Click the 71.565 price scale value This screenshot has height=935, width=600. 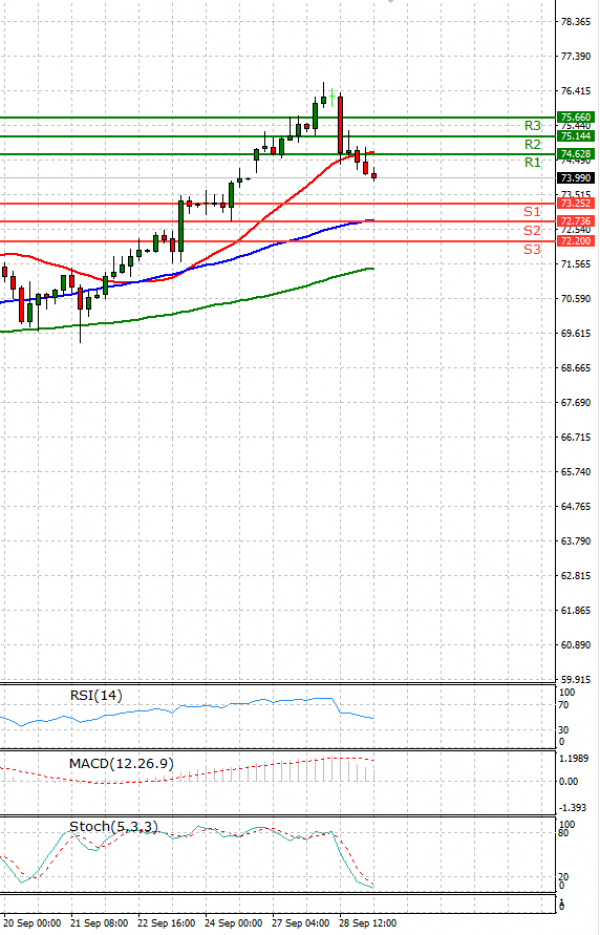click(x=576, y=264)
